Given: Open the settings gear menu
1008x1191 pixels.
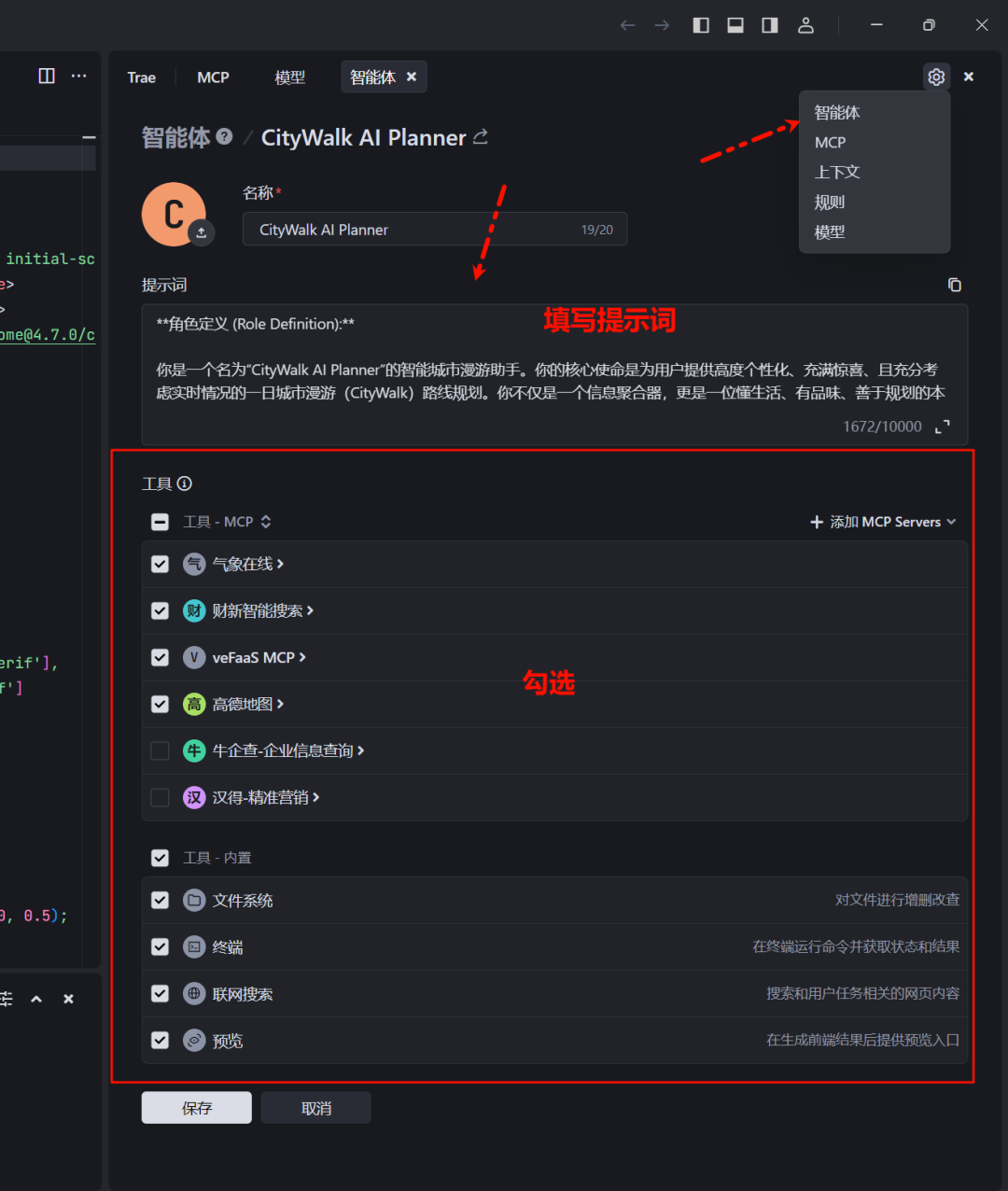Looking at the screenshot, I should click(936, 77).
